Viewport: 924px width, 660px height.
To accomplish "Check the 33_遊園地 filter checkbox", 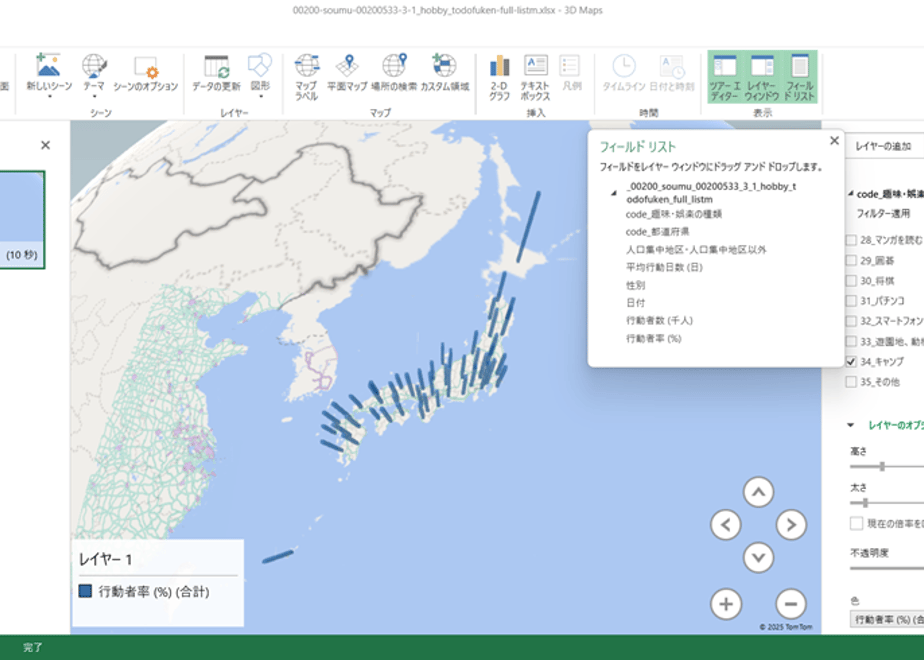I will coord(851,341).
